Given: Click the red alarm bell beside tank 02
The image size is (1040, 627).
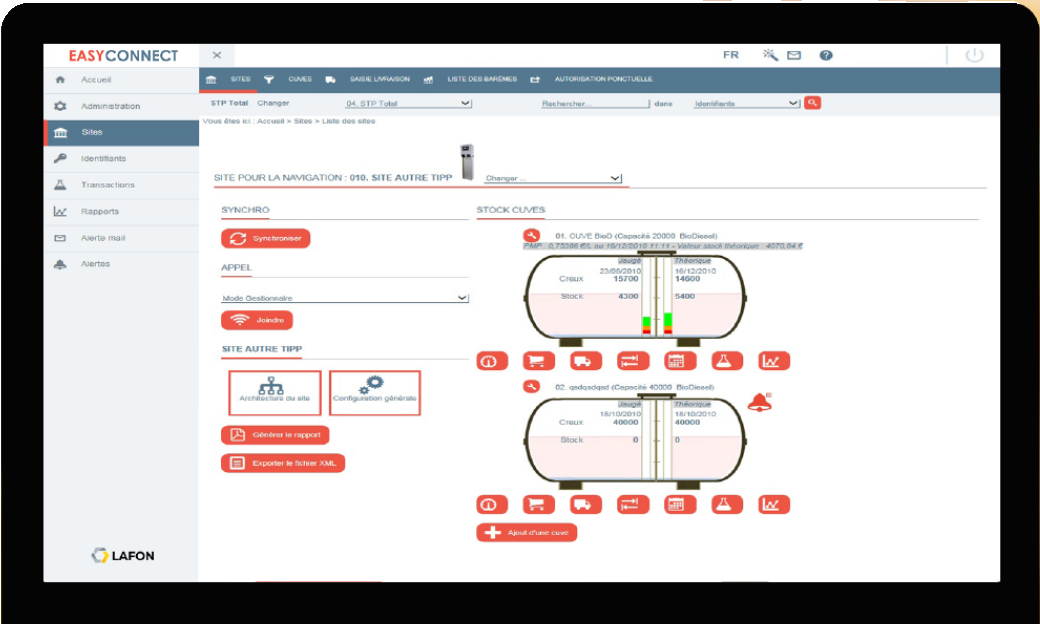Looking at the screenshot, I should click(x=759, y=402).
